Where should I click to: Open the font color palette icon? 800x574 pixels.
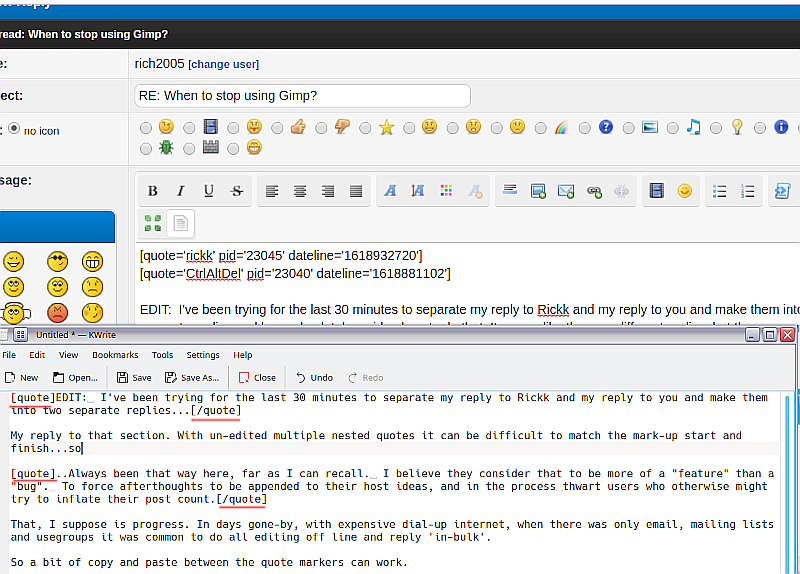point(446,191)
